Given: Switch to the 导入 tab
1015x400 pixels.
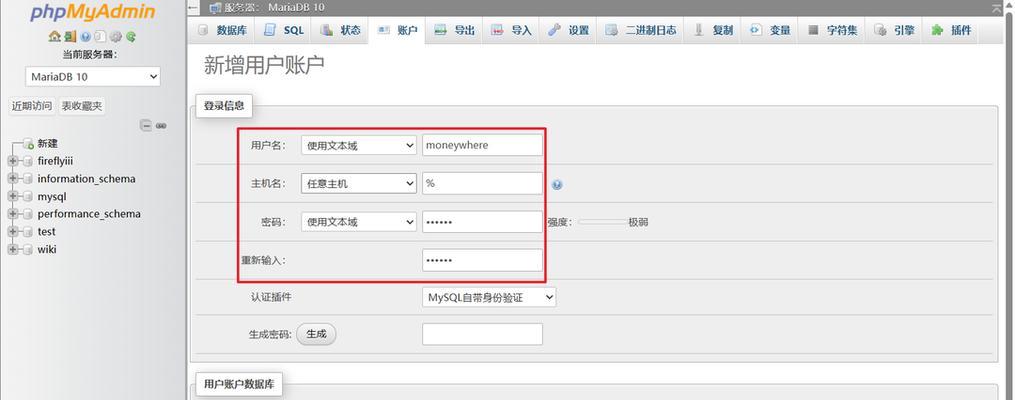Looking at the screenshot, I should 511,30.
